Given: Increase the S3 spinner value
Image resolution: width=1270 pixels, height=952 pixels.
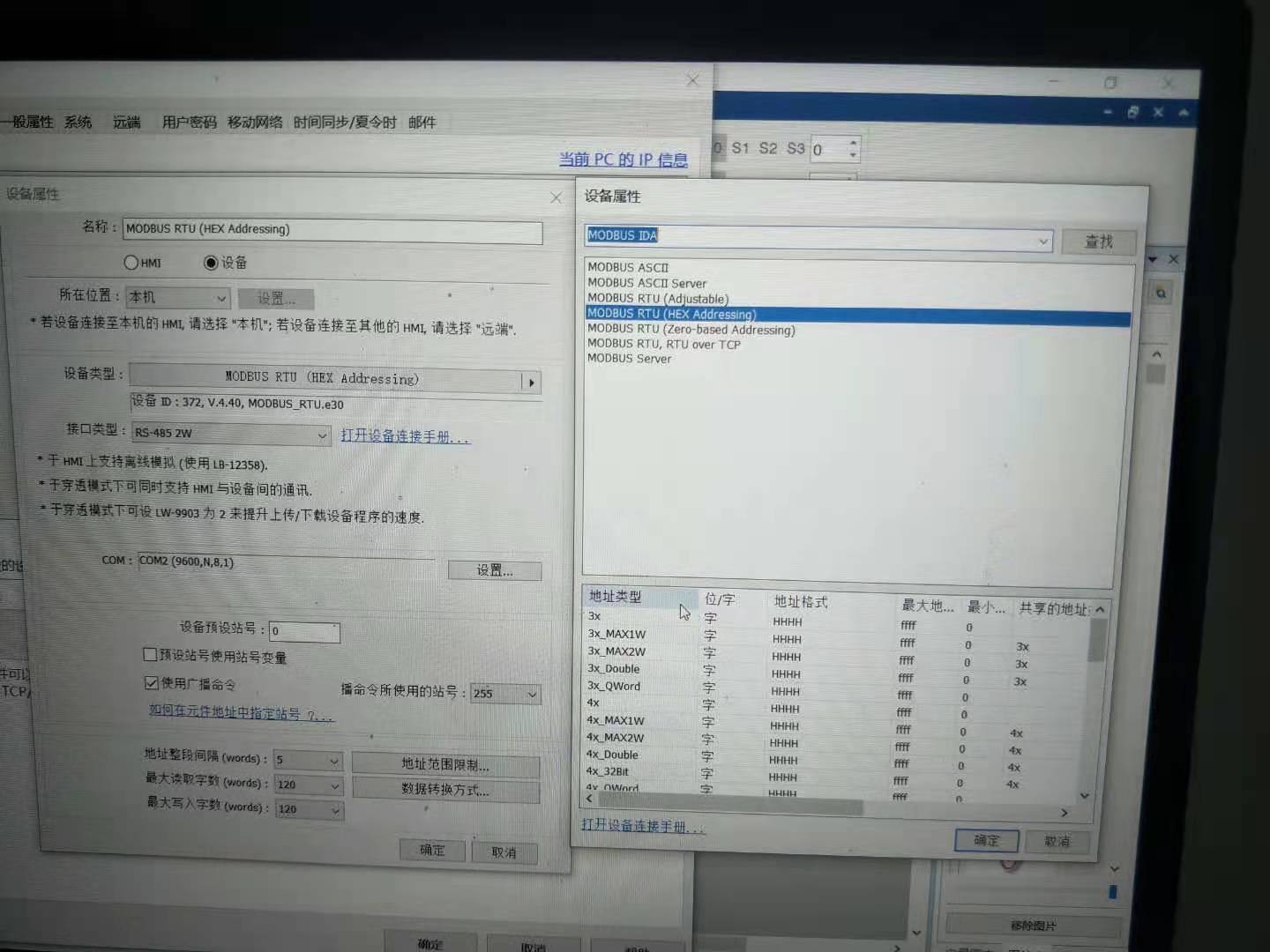Looking at the screenshot, I should [853, 143].
